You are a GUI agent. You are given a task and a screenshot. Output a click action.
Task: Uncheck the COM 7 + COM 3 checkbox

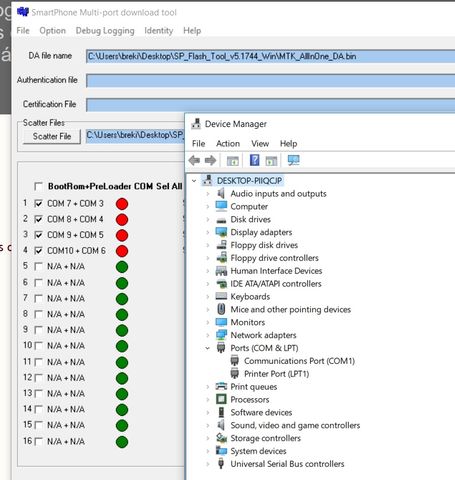click(x=38, y=203)
